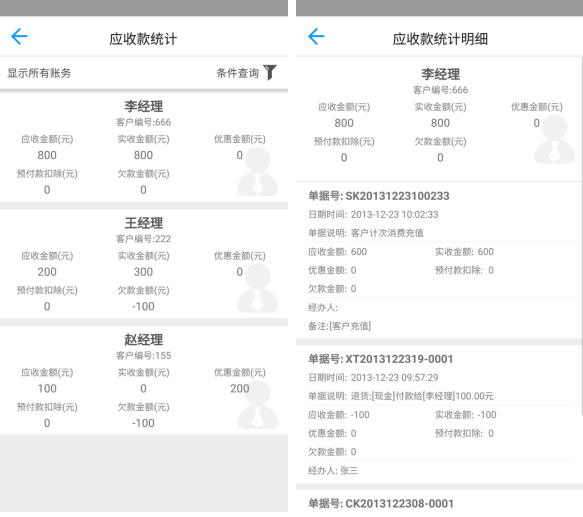Click 显示所有账务 option
This screenshot has width=583, height=517.
pyautogui.click(x=39, y=73)
